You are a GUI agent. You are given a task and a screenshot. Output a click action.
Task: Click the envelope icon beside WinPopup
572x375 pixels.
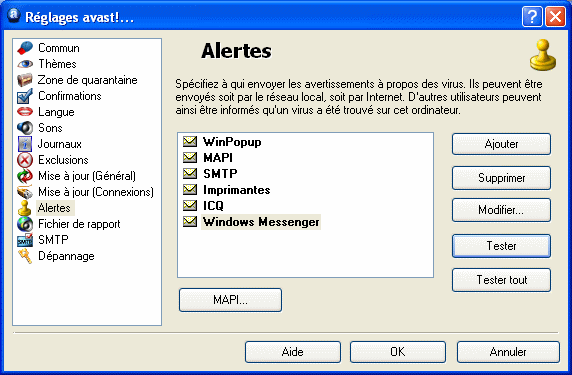click(190, 142)
